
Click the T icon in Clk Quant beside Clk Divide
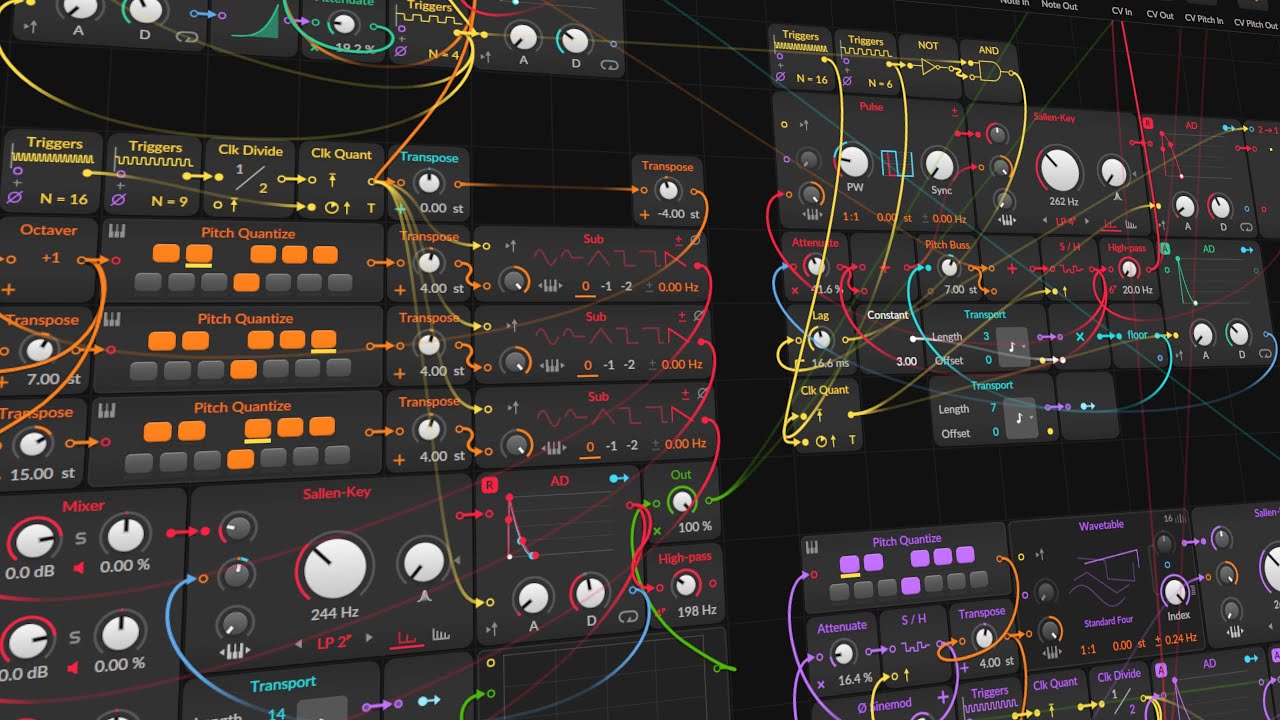pos(370,208)
